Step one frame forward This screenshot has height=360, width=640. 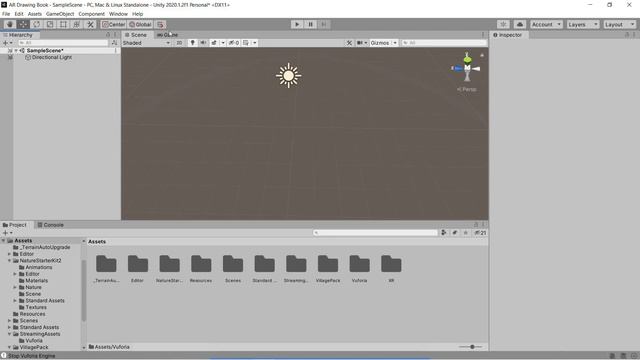pos(324,24)
